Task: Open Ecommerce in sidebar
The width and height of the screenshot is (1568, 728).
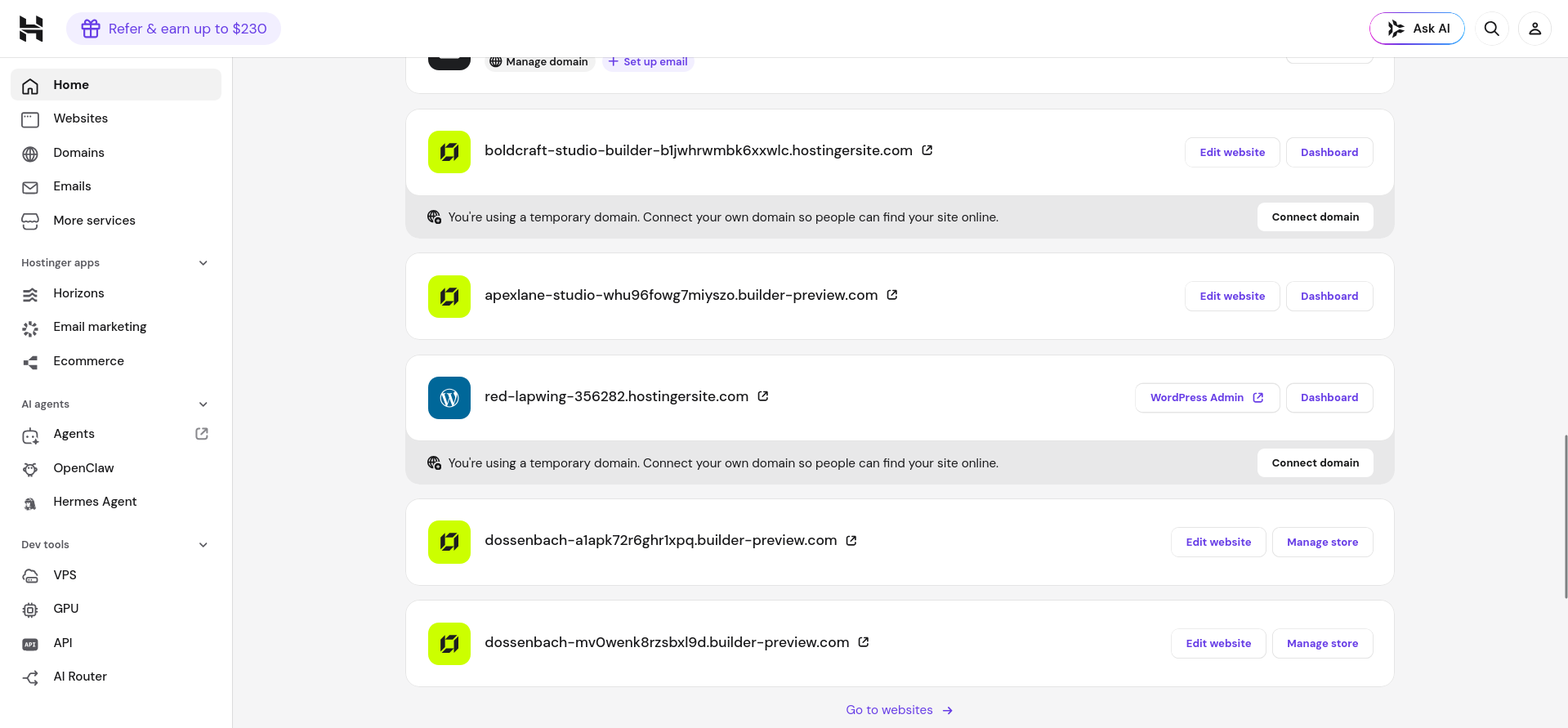Action: pyautogui.click(x=116, y=361)
